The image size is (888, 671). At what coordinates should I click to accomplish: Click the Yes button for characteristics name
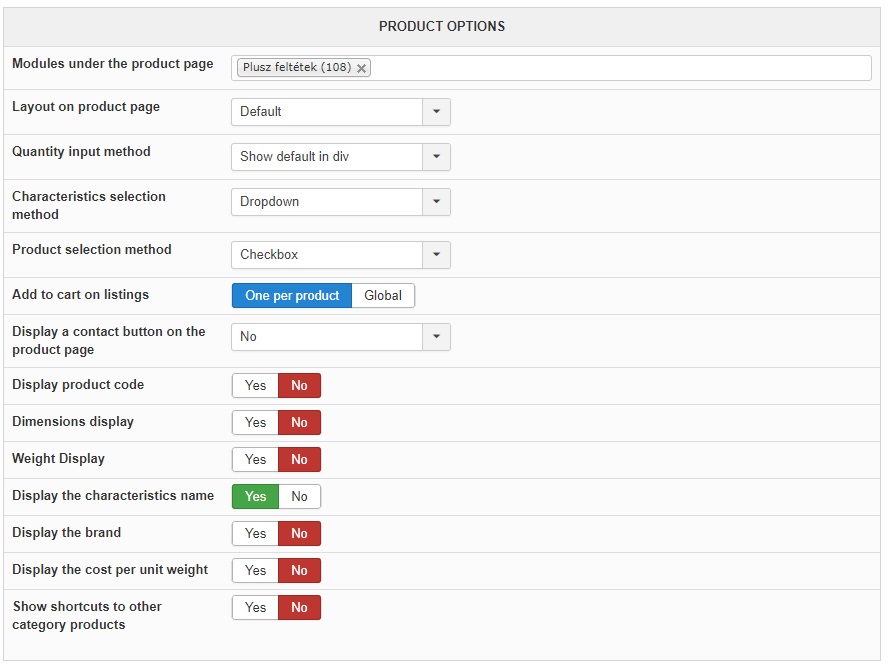click(255, 497)
